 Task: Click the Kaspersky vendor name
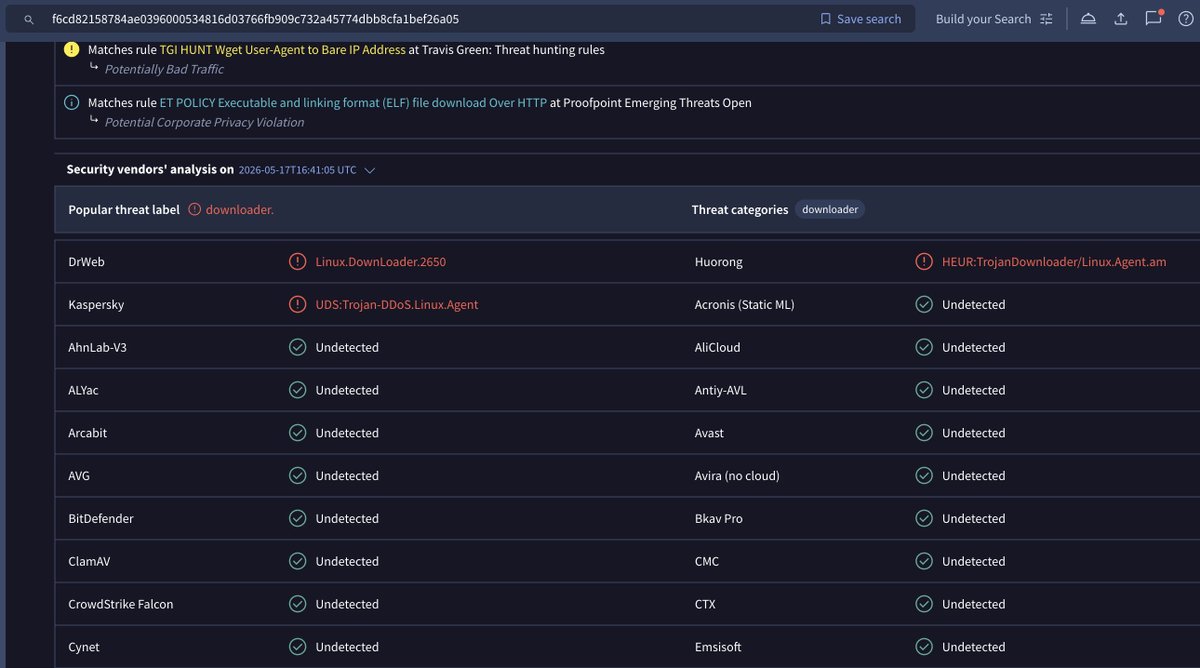point(96,305)
